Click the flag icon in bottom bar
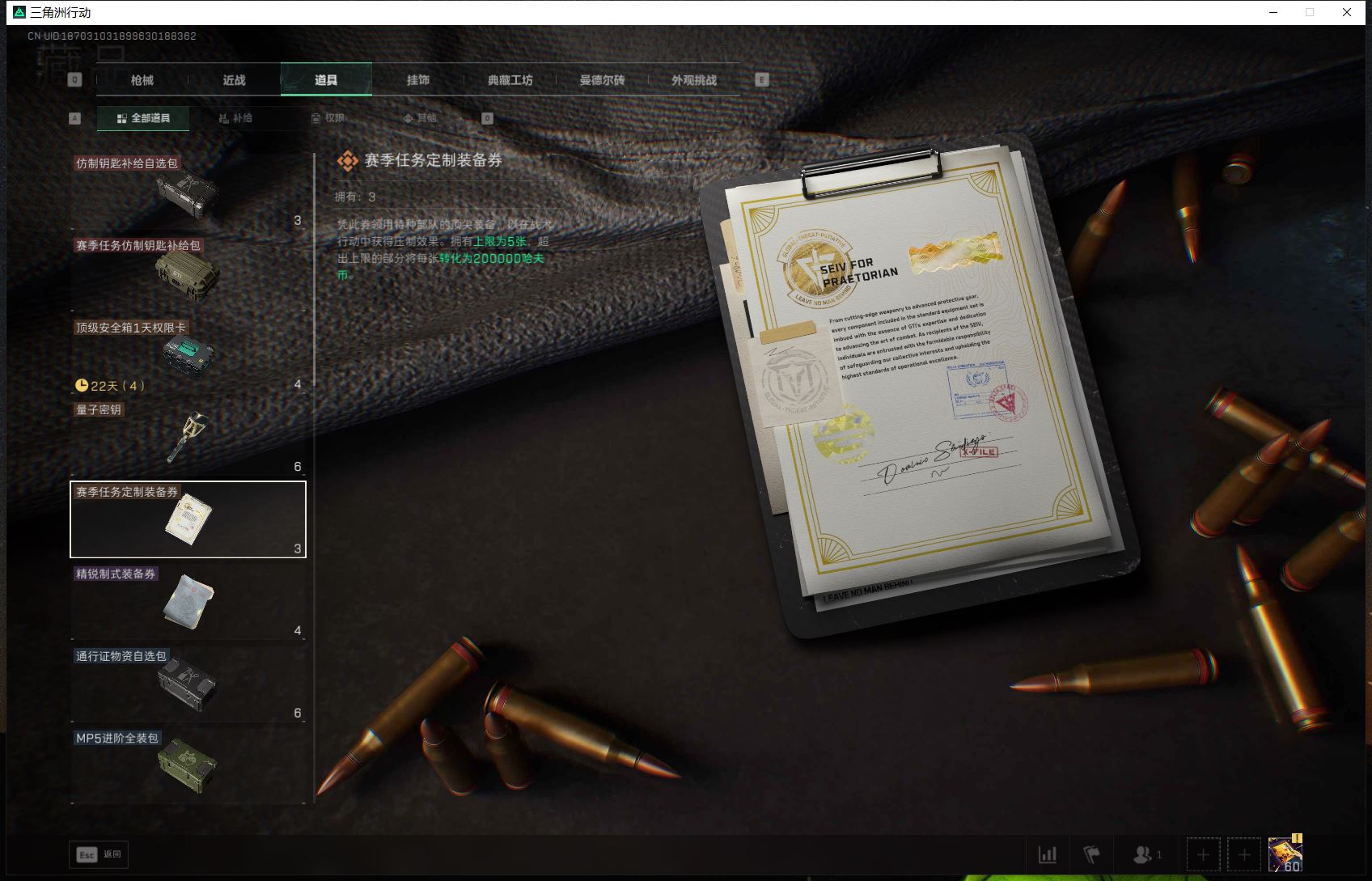This screenshot has width=1372, height=881. coord(1091,854)
